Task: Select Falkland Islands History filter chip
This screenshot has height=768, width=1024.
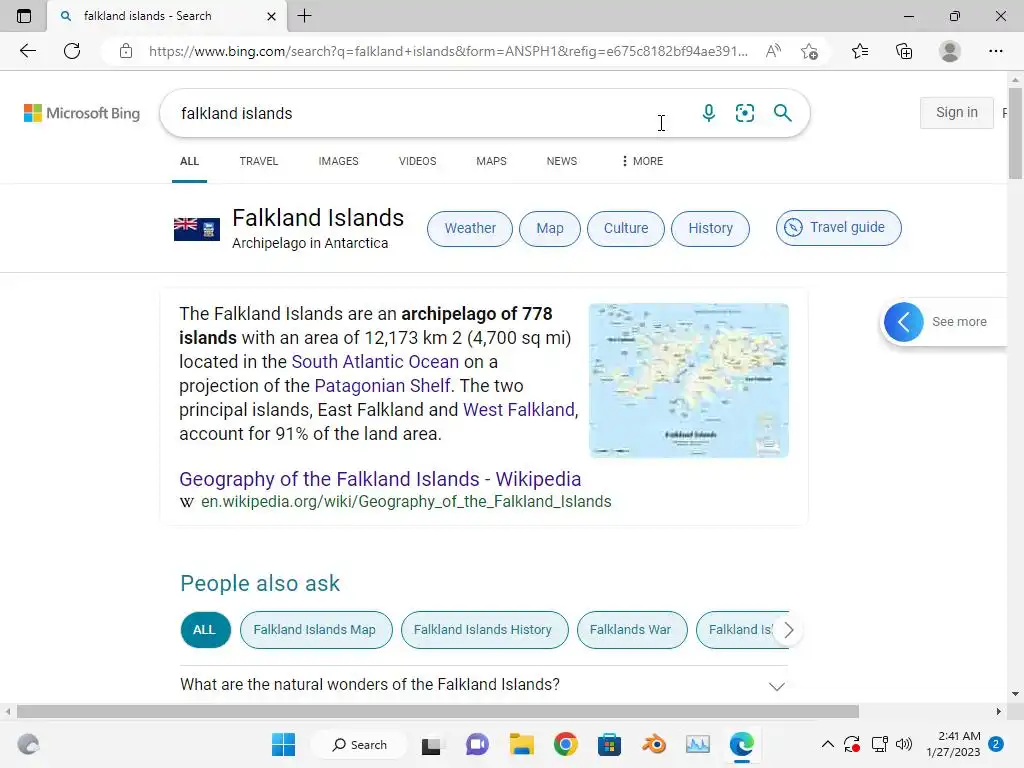Action: coord(485,630)
